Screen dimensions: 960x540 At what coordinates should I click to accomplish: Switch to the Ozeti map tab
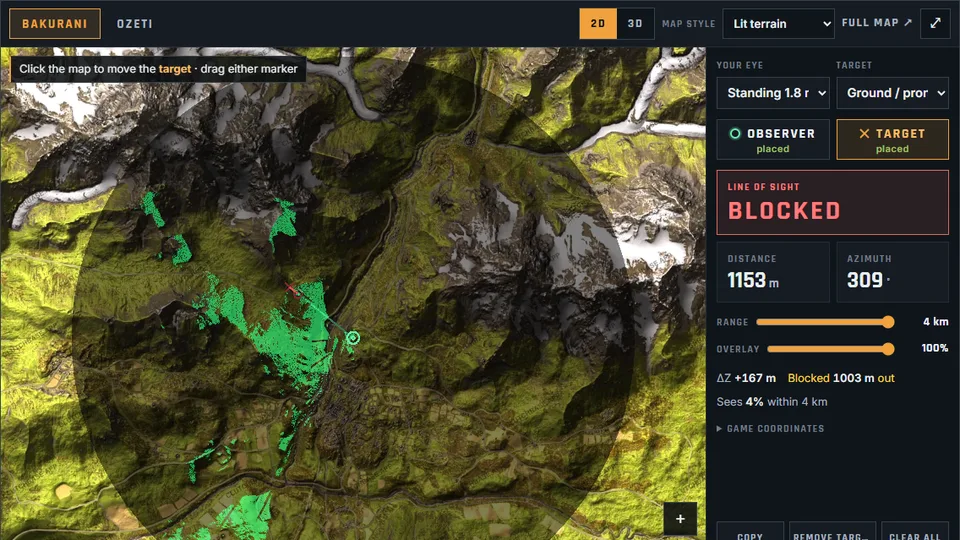coord(135,24)
